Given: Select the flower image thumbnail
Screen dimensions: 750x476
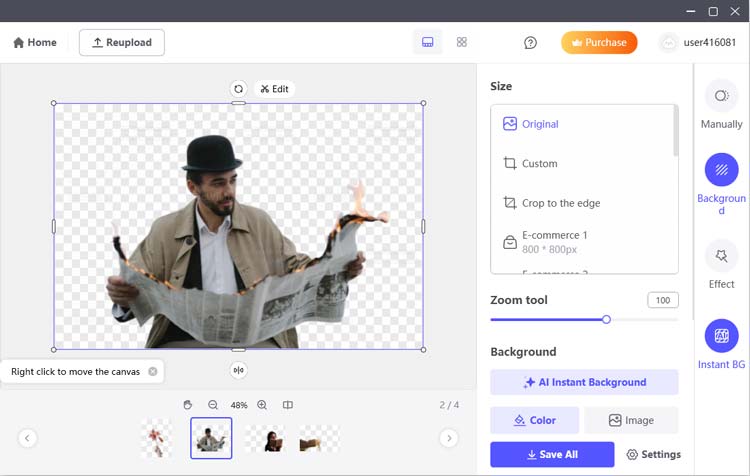Looking at the screenshot, I should click(157, 438).
